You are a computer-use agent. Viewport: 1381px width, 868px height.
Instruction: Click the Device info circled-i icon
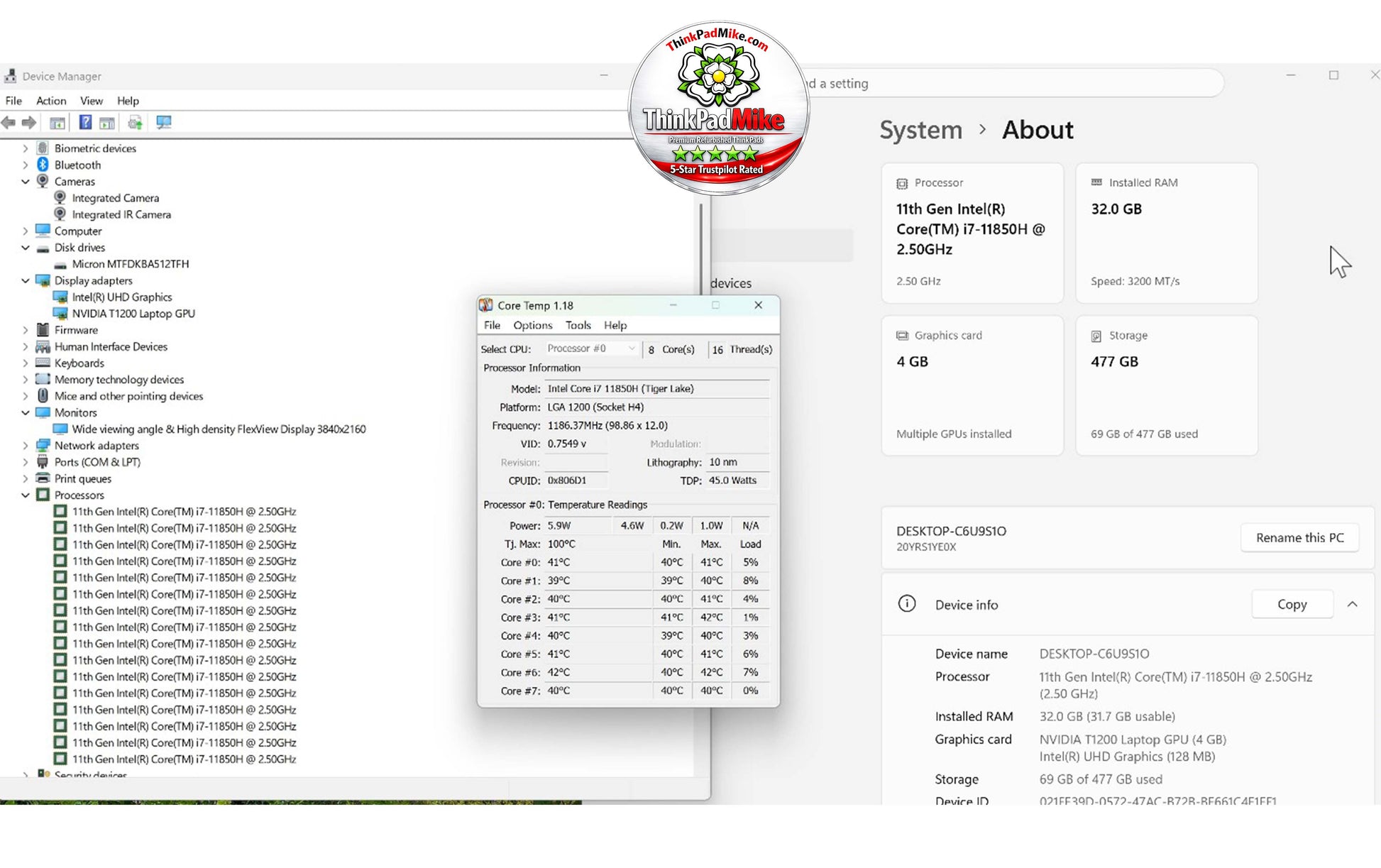pyautogui.click(x=907, y=604)
